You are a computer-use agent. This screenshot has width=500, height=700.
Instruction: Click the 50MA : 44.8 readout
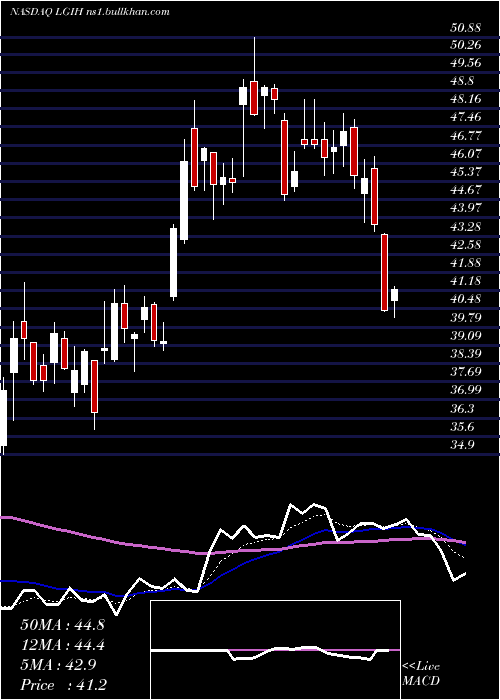(x=62, y=625)
